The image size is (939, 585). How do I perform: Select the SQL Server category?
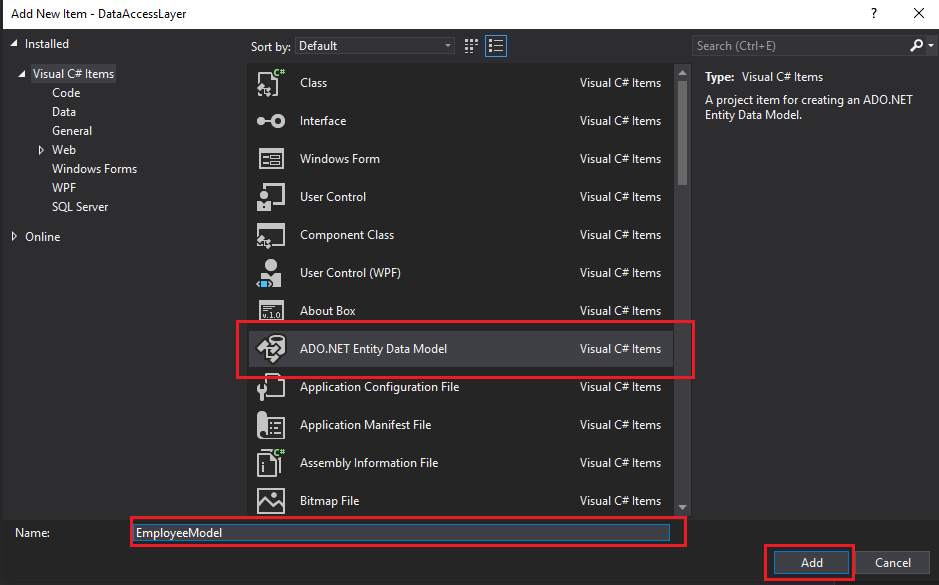click(78, 206)
